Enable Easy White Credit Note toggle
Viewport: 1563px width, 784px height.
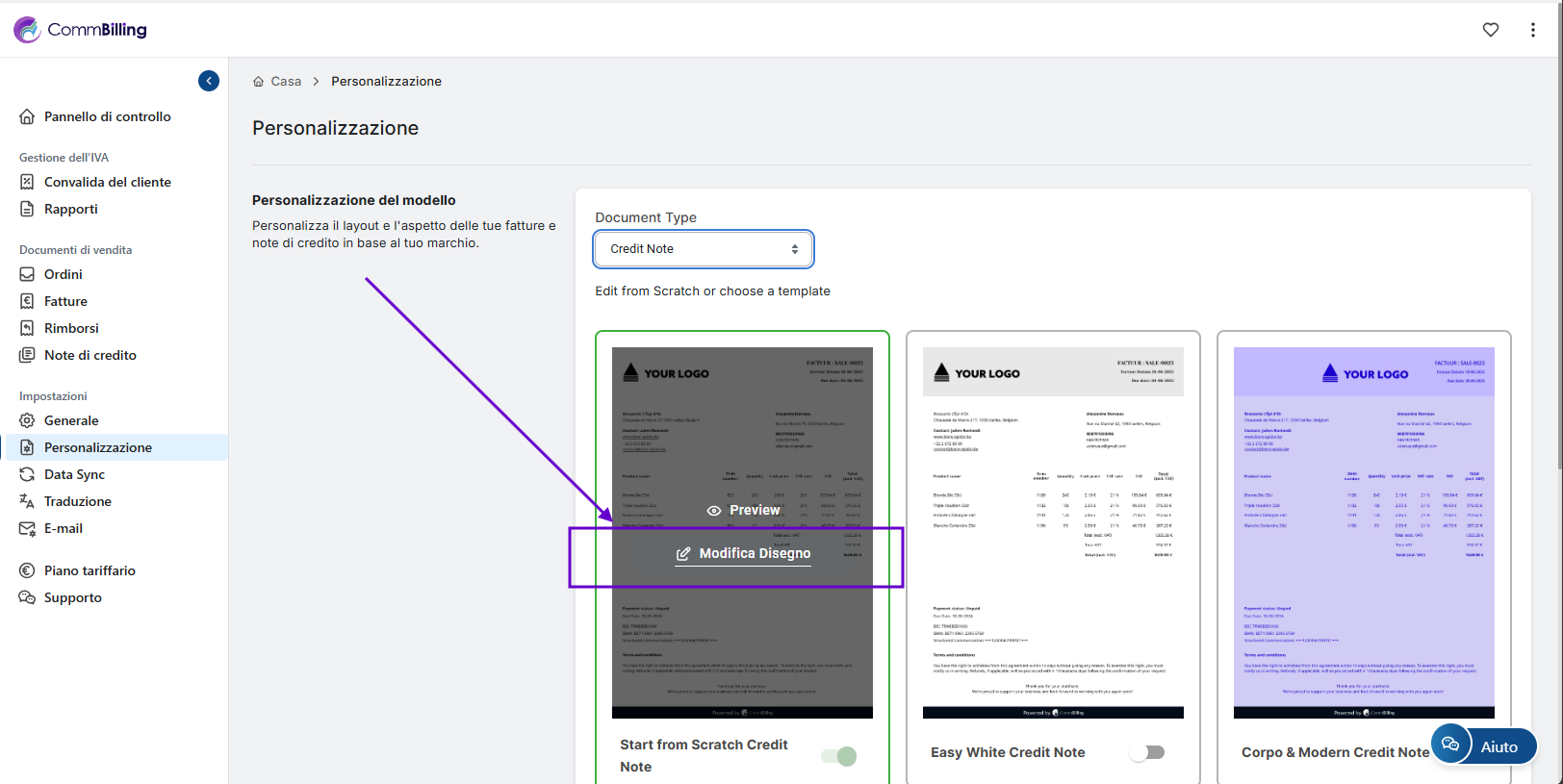1147,752
